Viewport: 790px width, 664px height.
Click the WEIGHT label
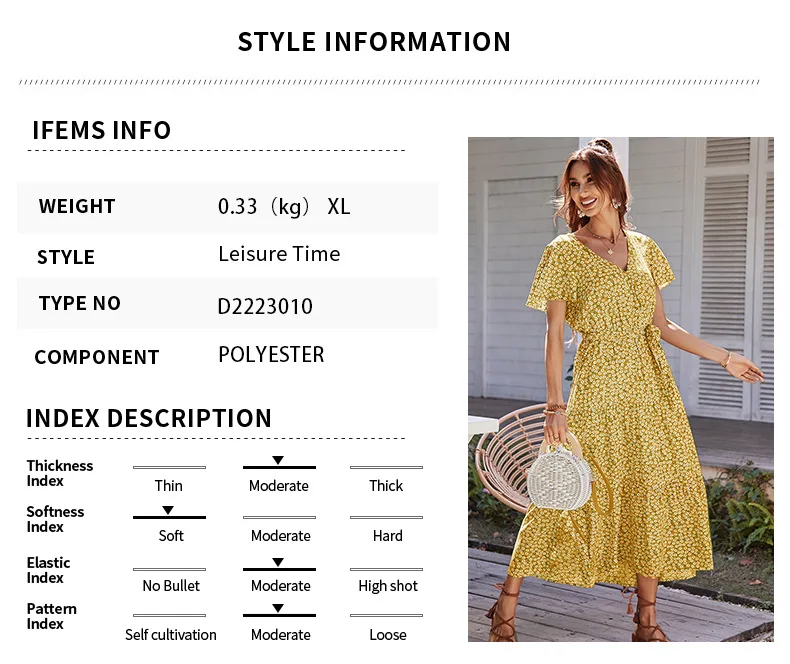[77, 207]
